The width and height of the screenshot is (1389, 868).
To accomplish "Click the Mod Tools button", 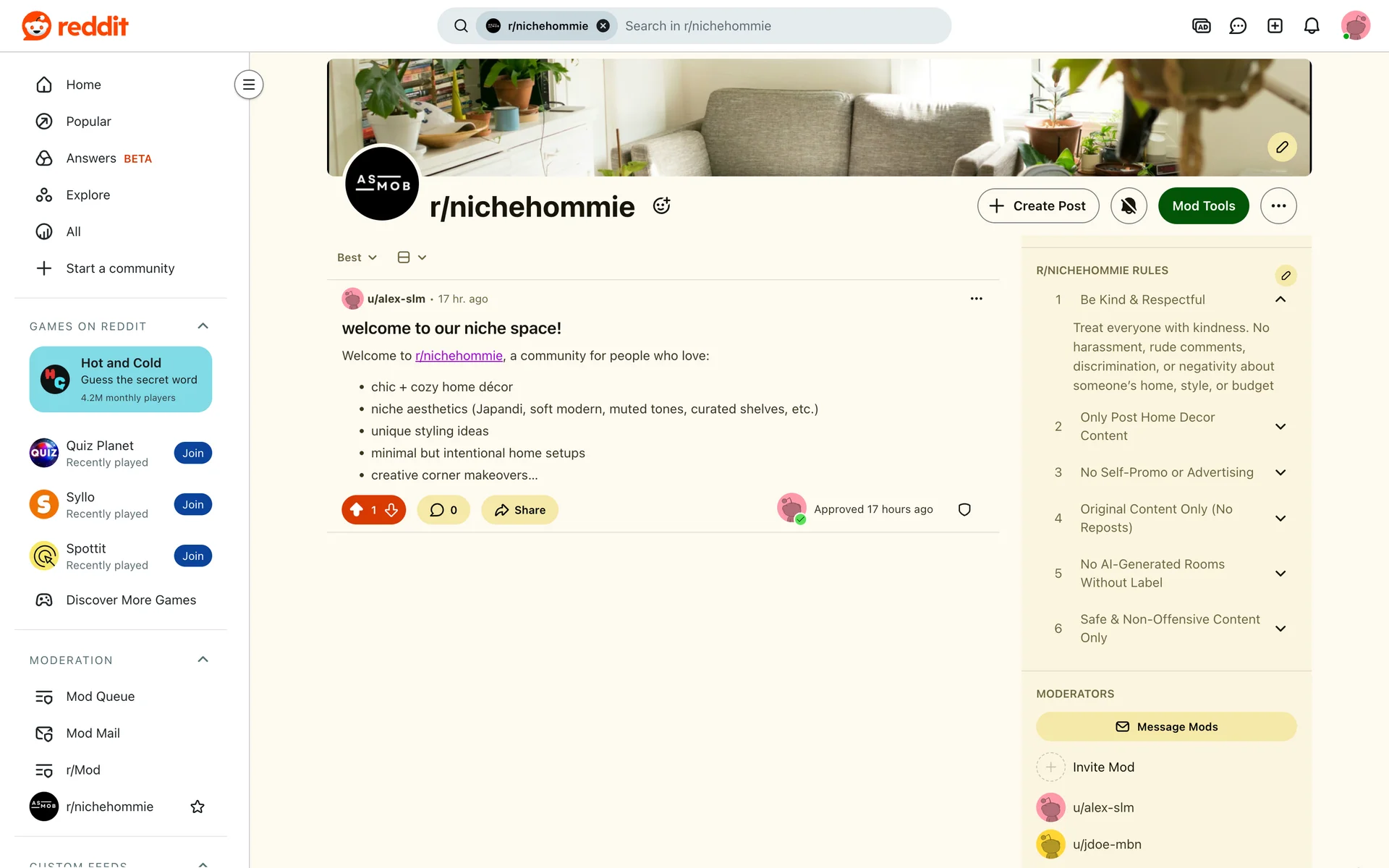I will (1204, 206).
